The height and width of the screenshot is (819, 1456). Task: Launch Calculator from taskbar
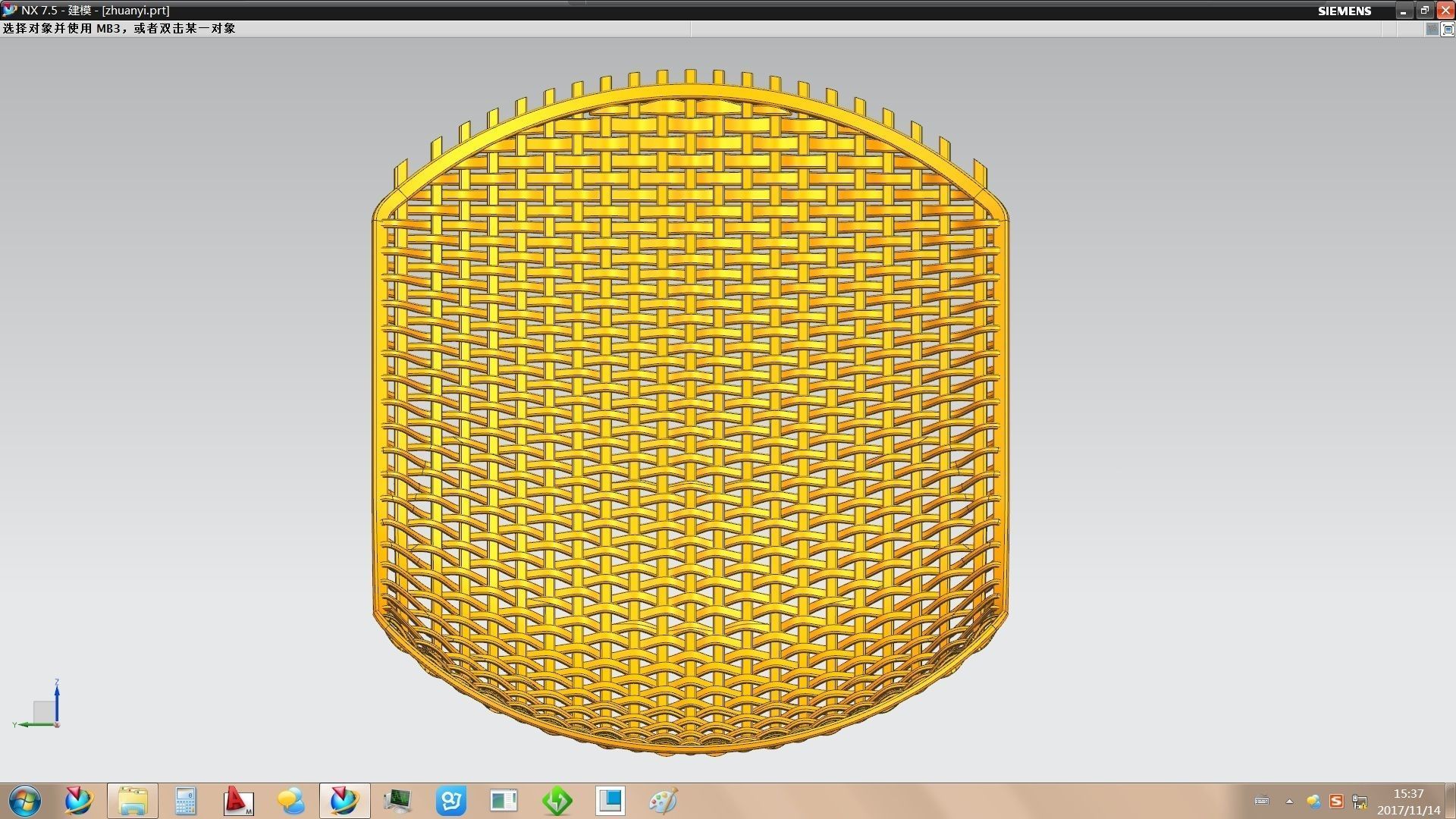click(x=186, y=801)
